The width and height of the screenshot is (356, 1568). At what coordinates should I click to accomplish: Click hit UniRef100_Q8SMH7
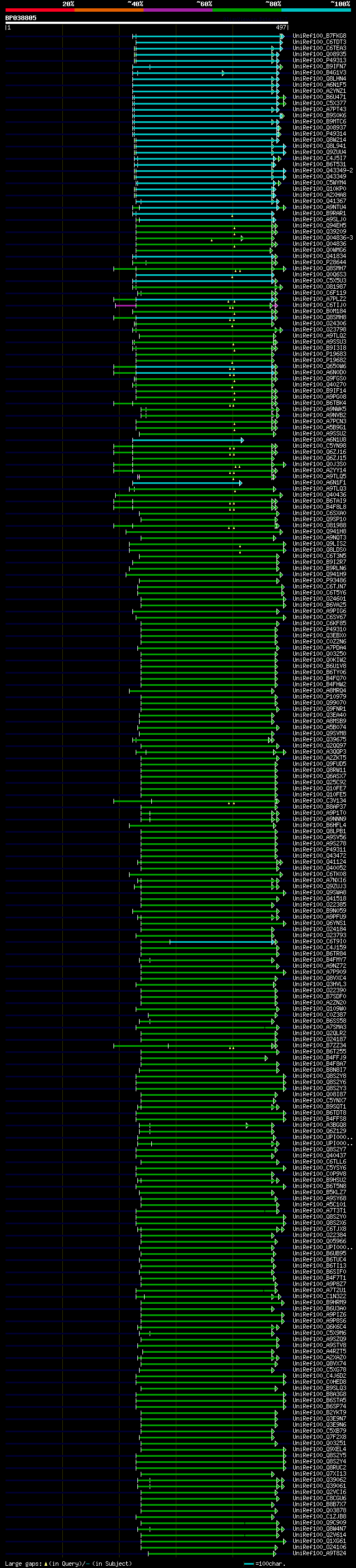[x=319, y=269]
